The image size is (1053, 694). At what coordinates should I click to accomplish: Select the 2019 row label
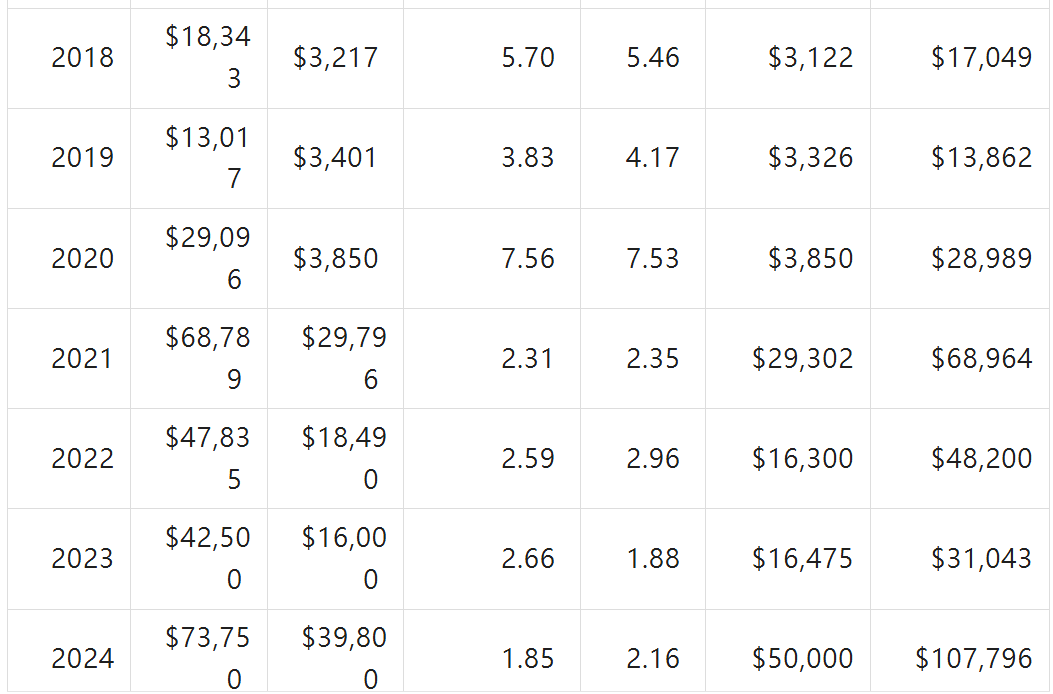(82, 158)
